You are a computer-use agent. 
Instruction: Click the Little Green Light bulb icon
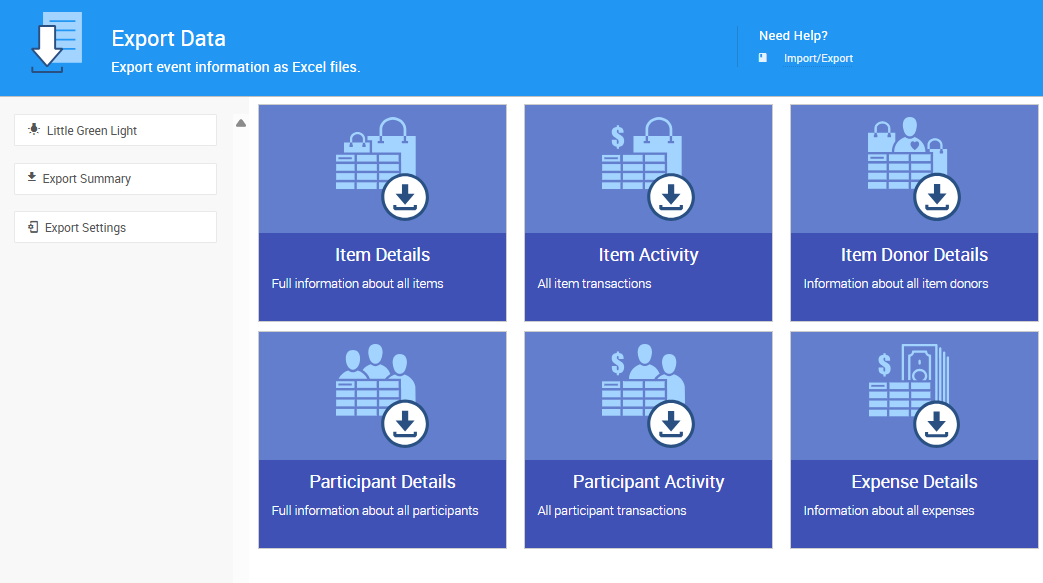tap(34, 130)
